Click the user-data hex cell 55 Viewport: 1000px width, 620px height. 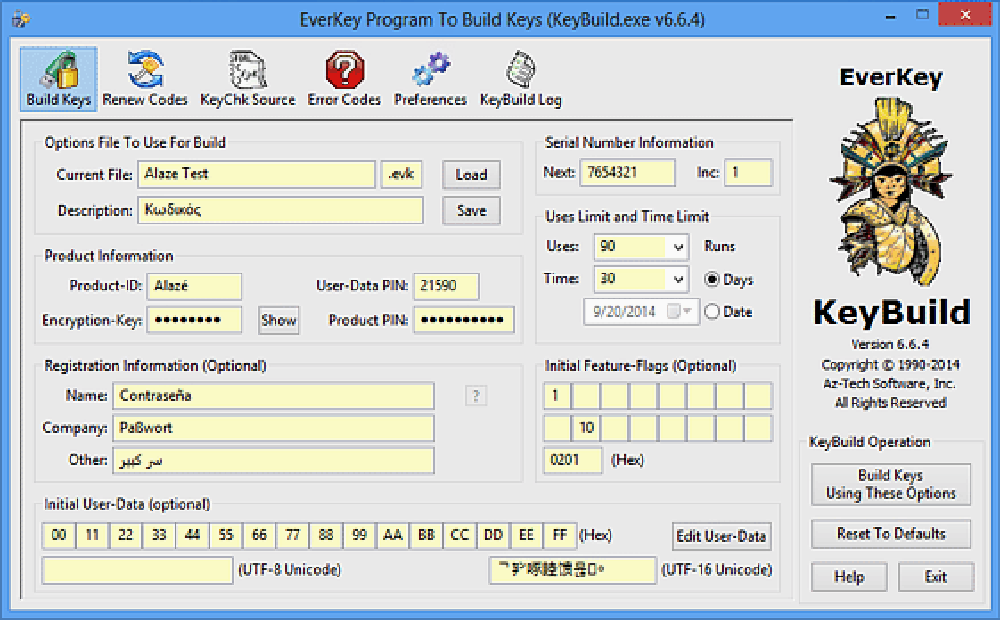pyautogui.click(x=226, y=535)
